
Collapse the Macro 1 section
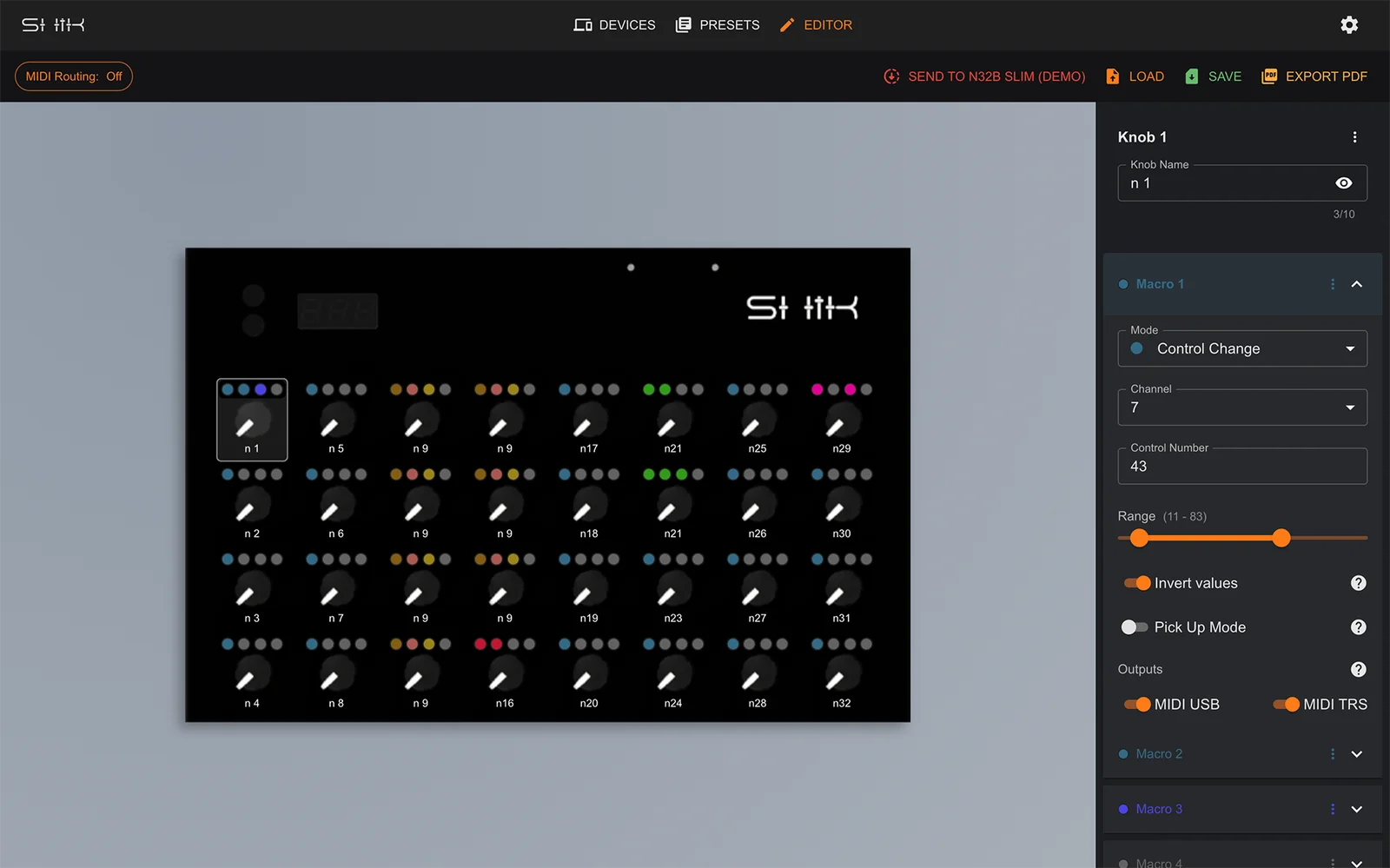[x=1355, y=284]
